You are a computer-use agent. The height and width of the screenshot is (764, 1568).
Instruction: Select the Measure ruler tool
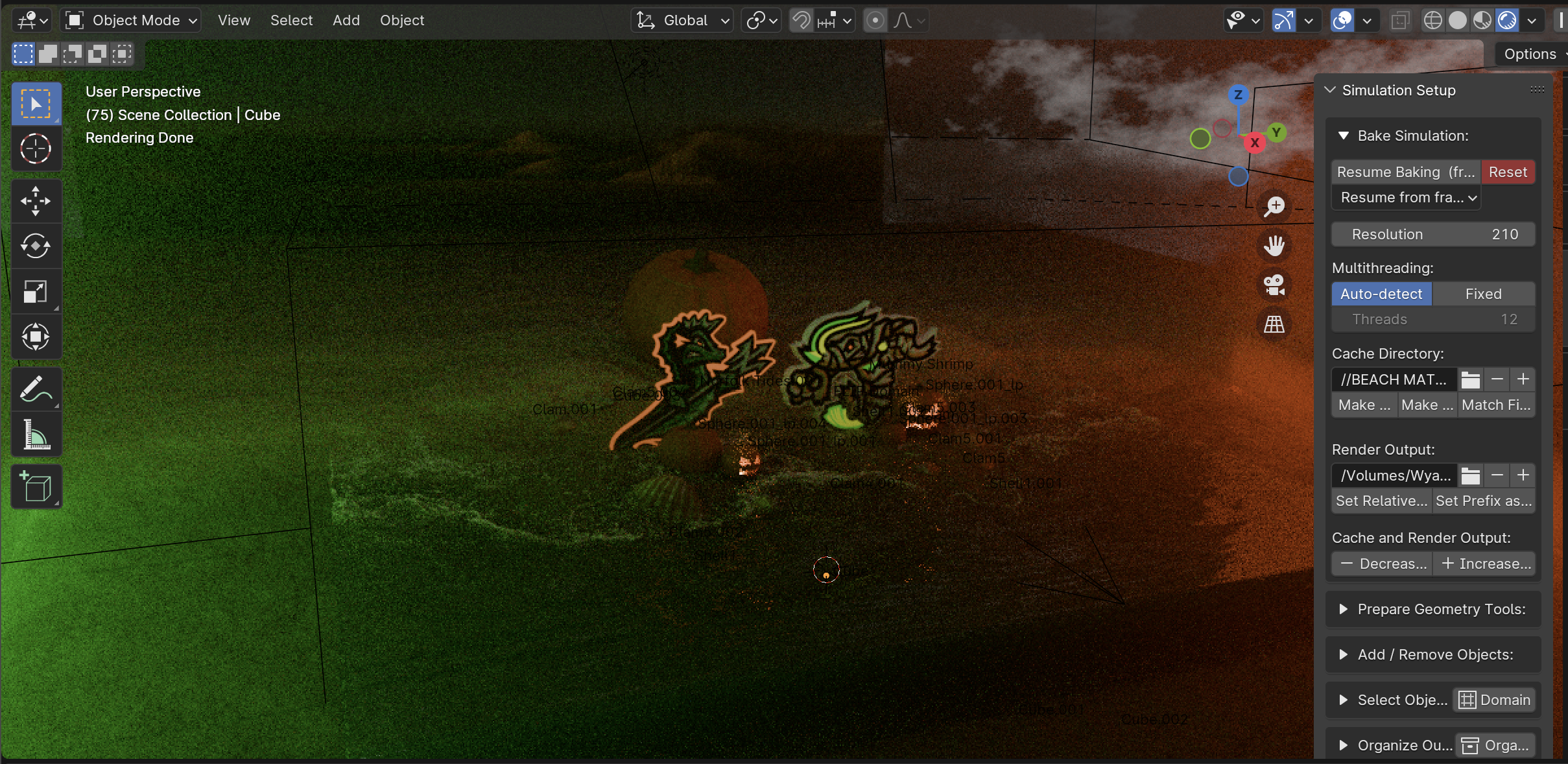pyautogui.click(x=36, y=435)
